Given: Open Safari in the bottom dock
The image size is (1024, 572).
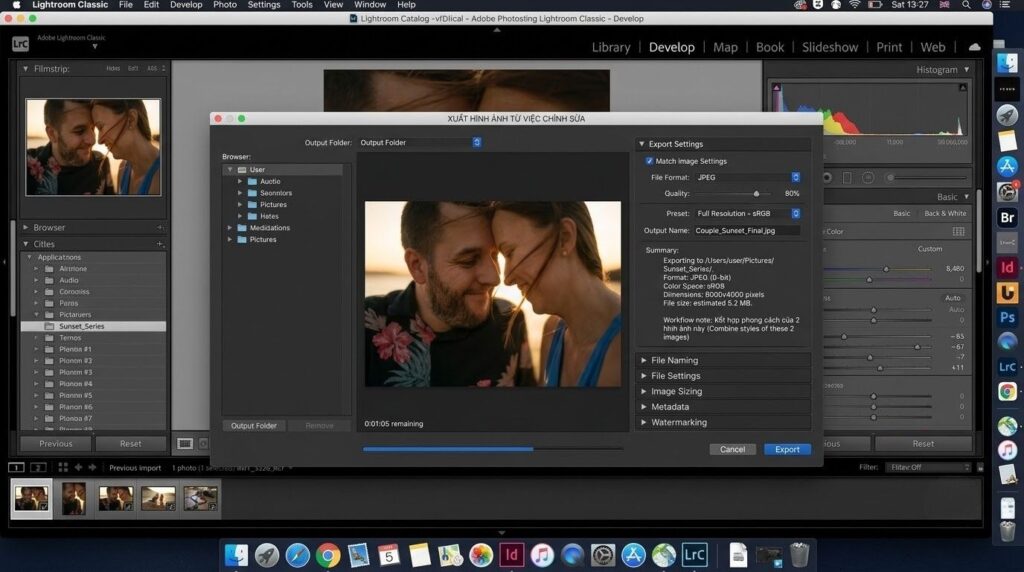Looking at the screenshot, I should tap(297, 555).
